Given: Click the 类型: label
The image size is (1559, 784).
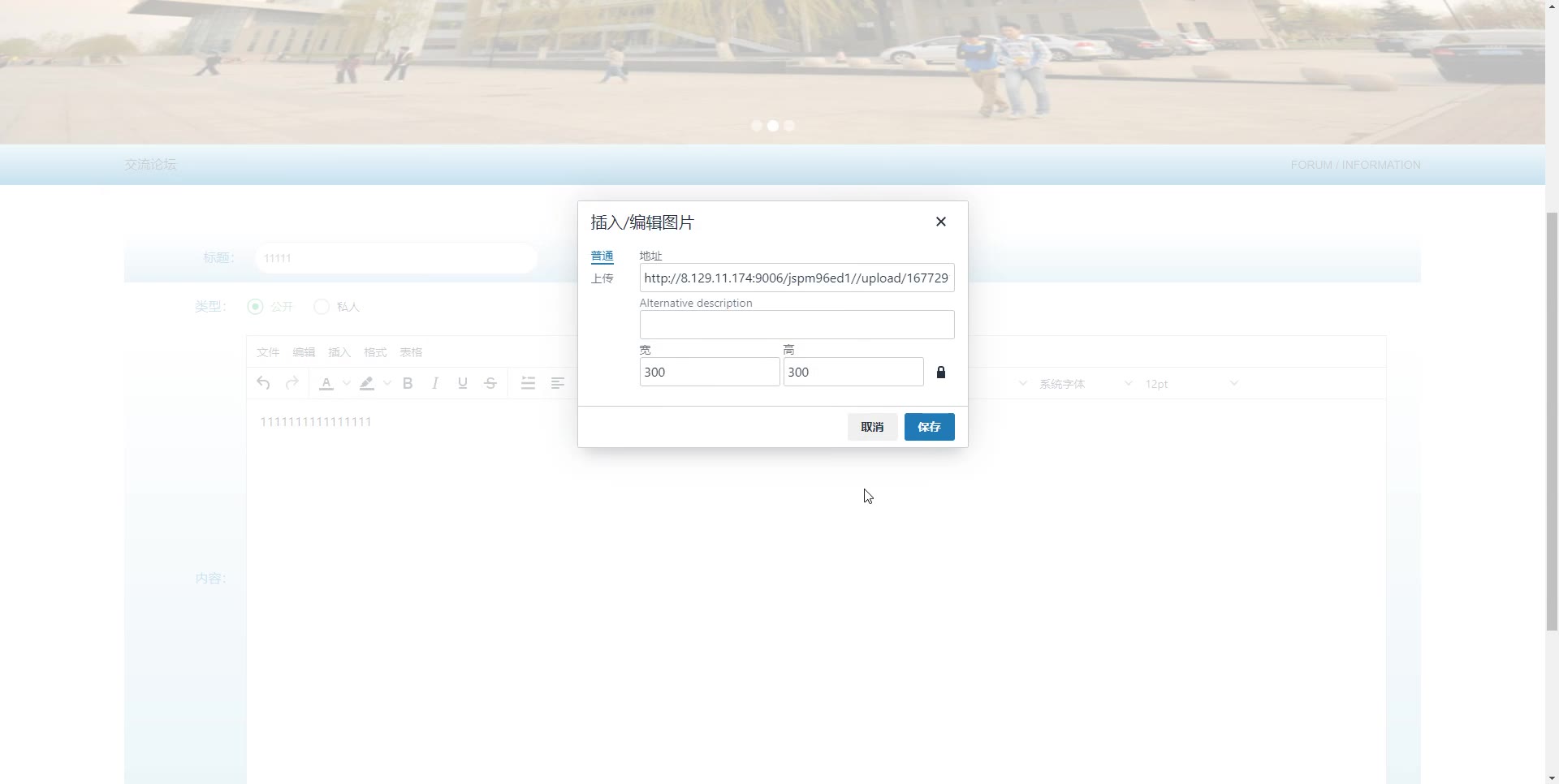Looking at the screenshot, I should click(210, 306).
